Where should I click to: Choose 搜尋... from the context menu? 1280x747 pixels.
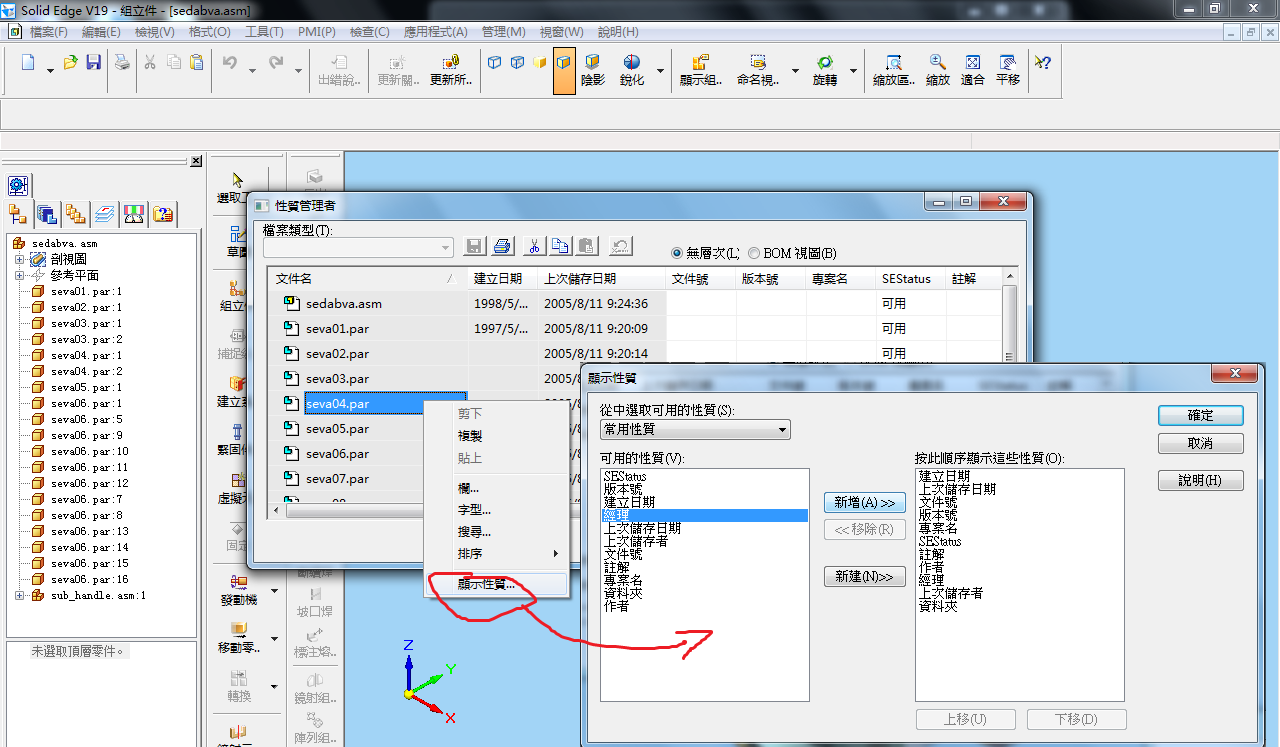click(497, 532)
